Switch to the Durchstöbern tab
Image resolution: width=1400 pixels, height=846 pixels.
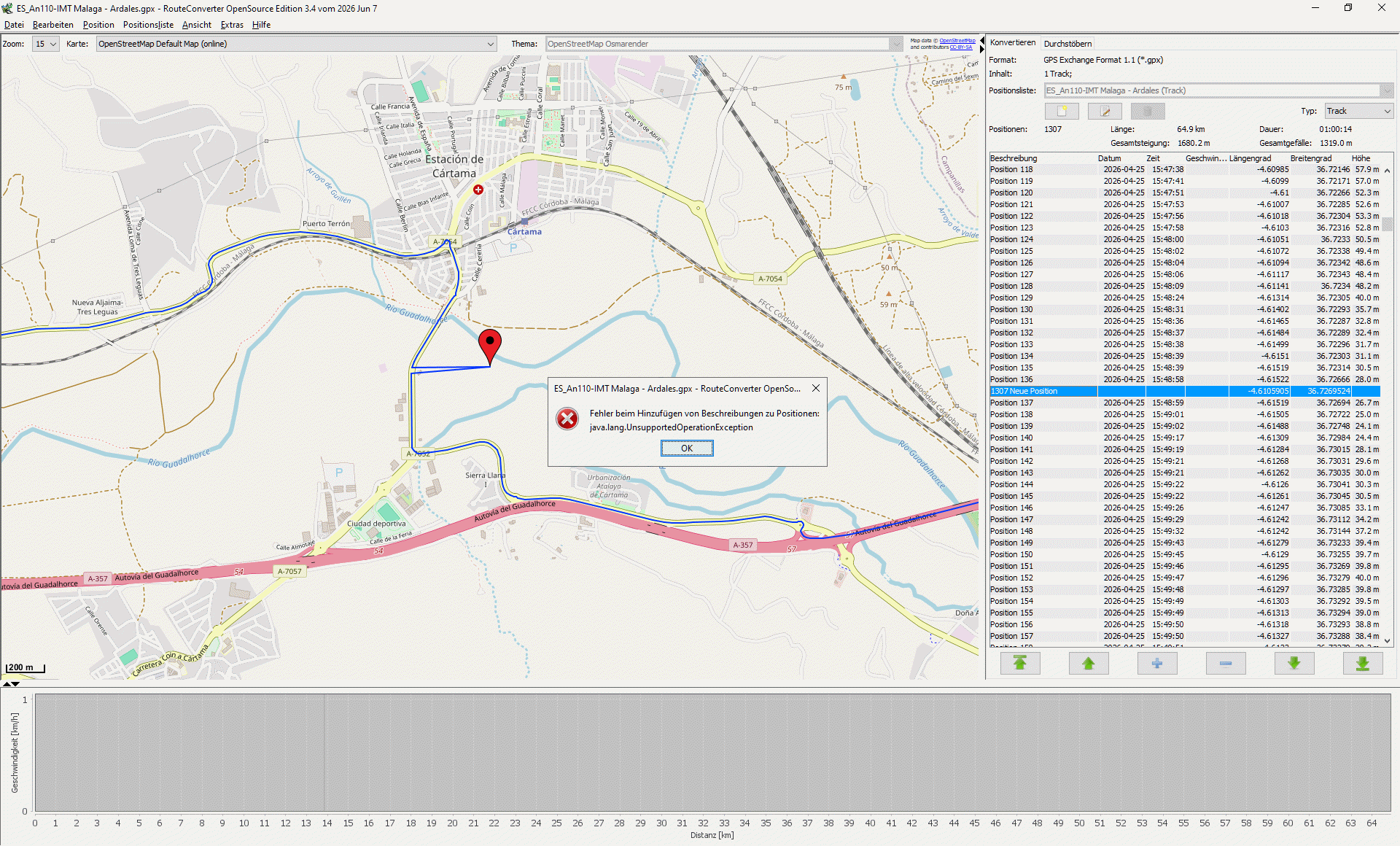(1067, 44)
